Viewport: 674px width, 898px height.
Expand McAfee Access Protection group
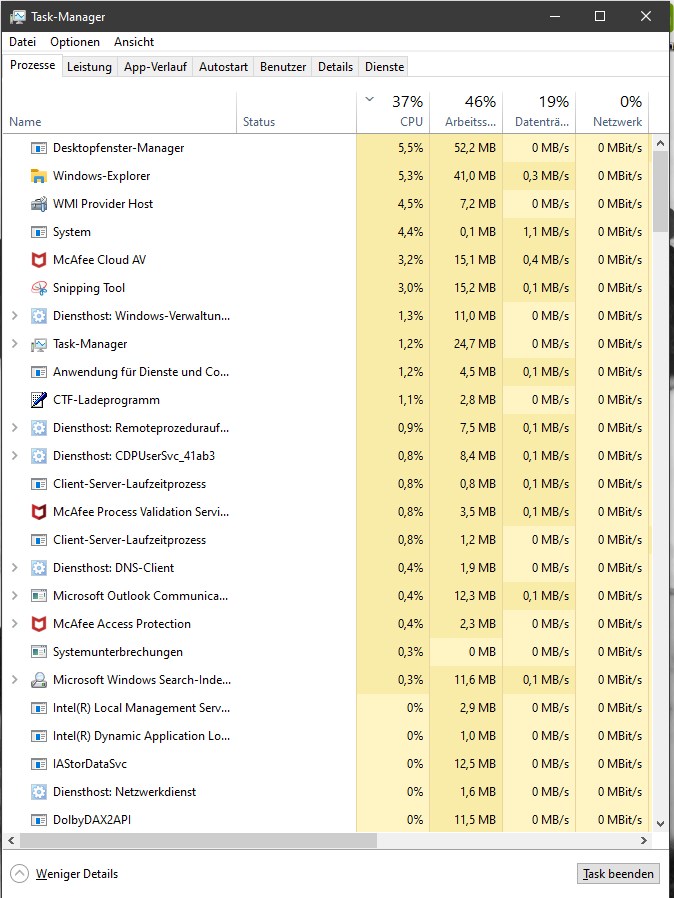(x=15, y=624)
